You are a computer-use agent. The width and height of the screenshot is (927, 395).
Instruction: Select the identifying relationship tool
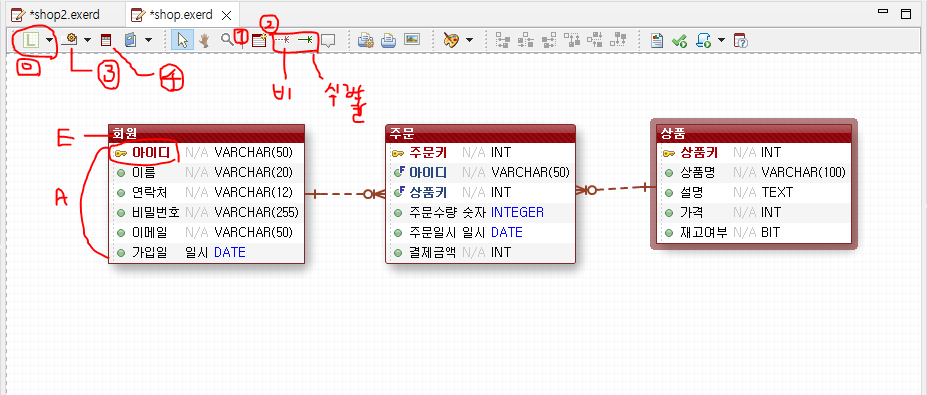[306, 40]
